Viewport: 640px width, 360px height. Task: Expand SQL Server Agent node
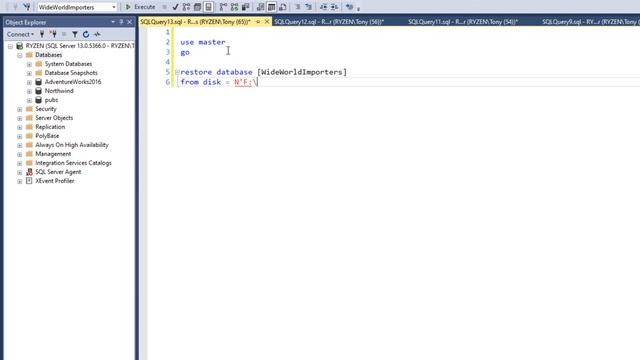(20, 172)
